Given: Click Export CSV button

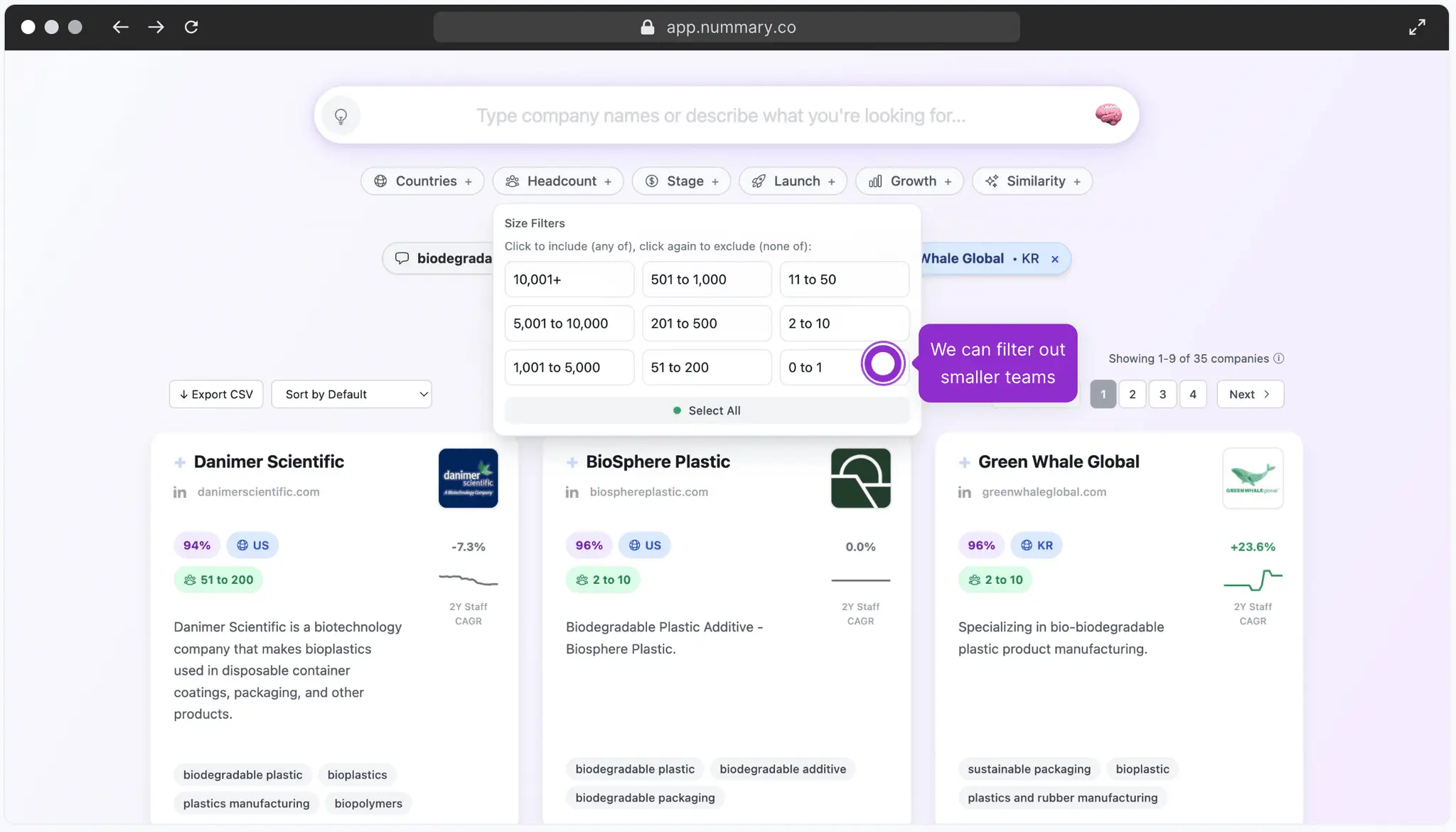Looking at the screenshot, I should click(216, 394).
